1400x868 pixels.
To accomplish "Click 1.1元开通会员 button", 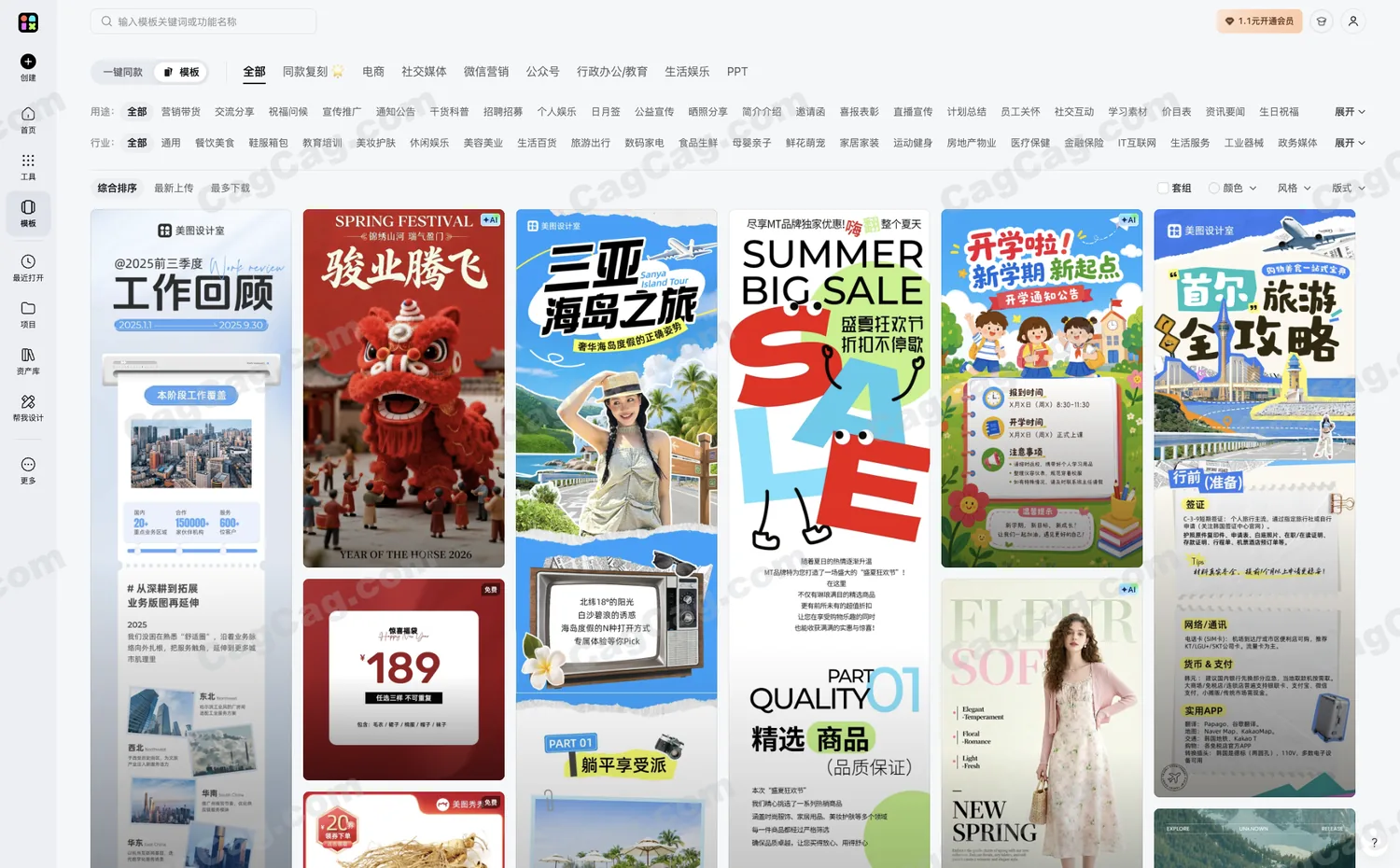I will pos(1259,21).
